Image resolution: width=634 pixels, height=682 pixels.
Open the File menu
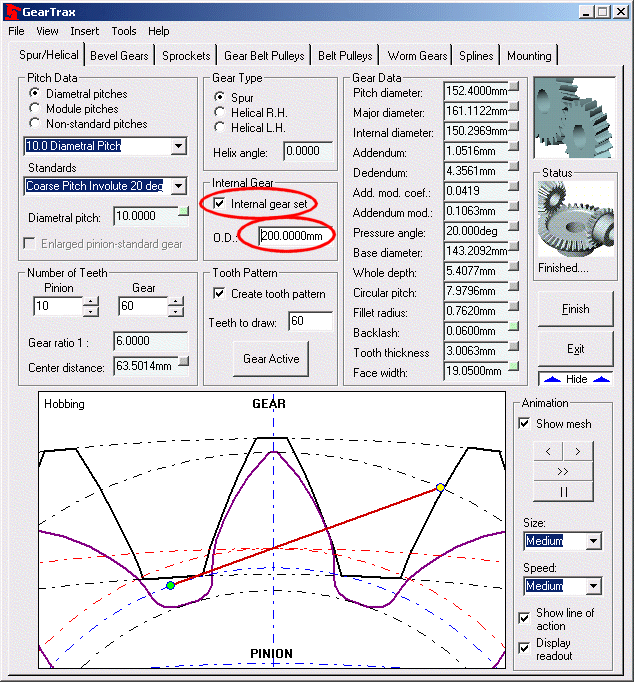click(x=17, y=31)
